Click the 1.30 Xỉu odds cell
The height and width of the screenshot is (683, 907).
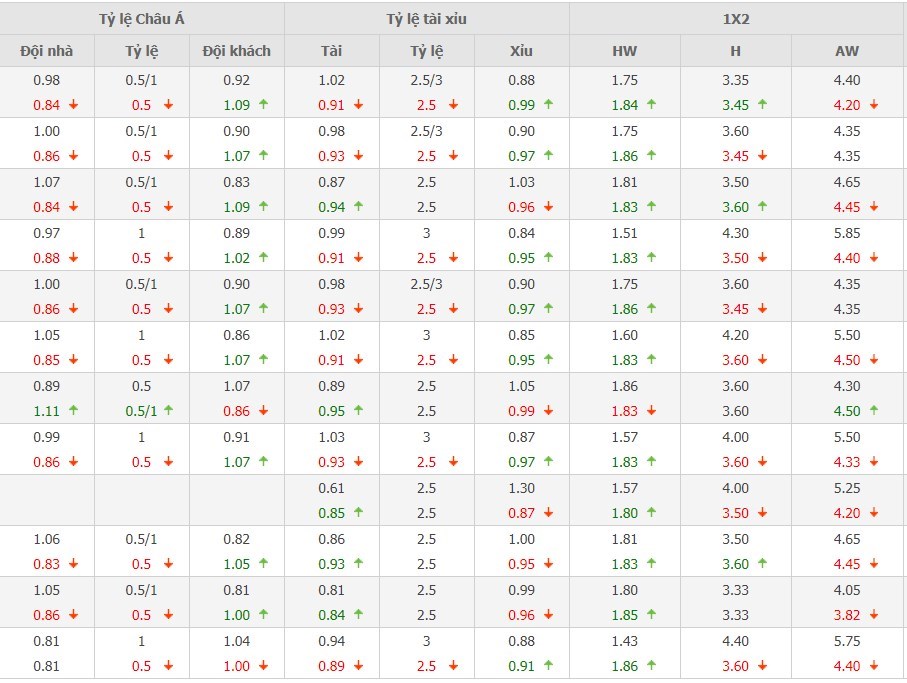pos(522,488)
